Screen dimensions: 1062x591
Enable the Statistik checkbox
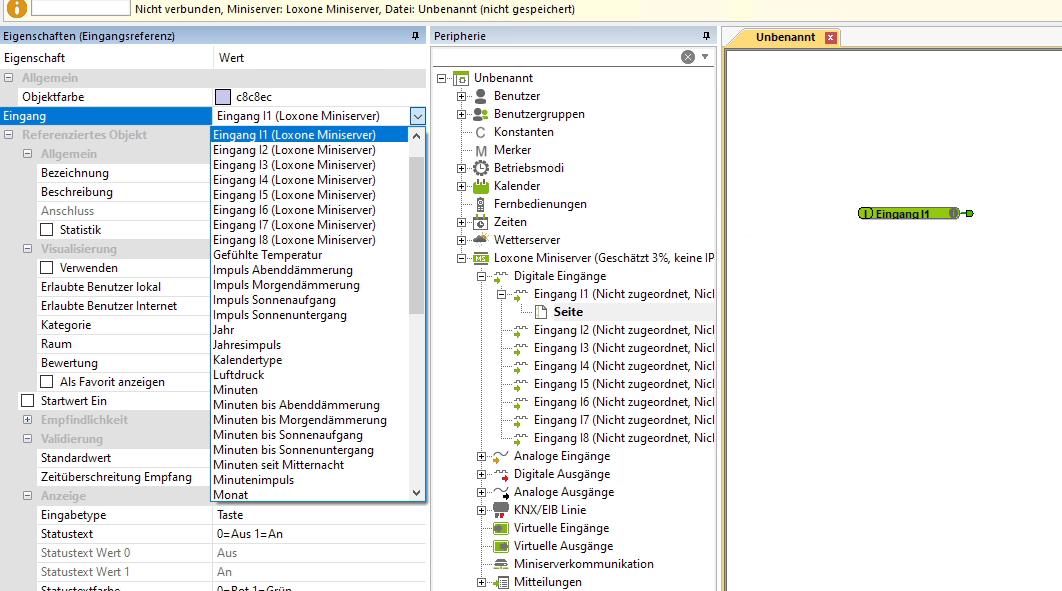(x=47, y=230)
